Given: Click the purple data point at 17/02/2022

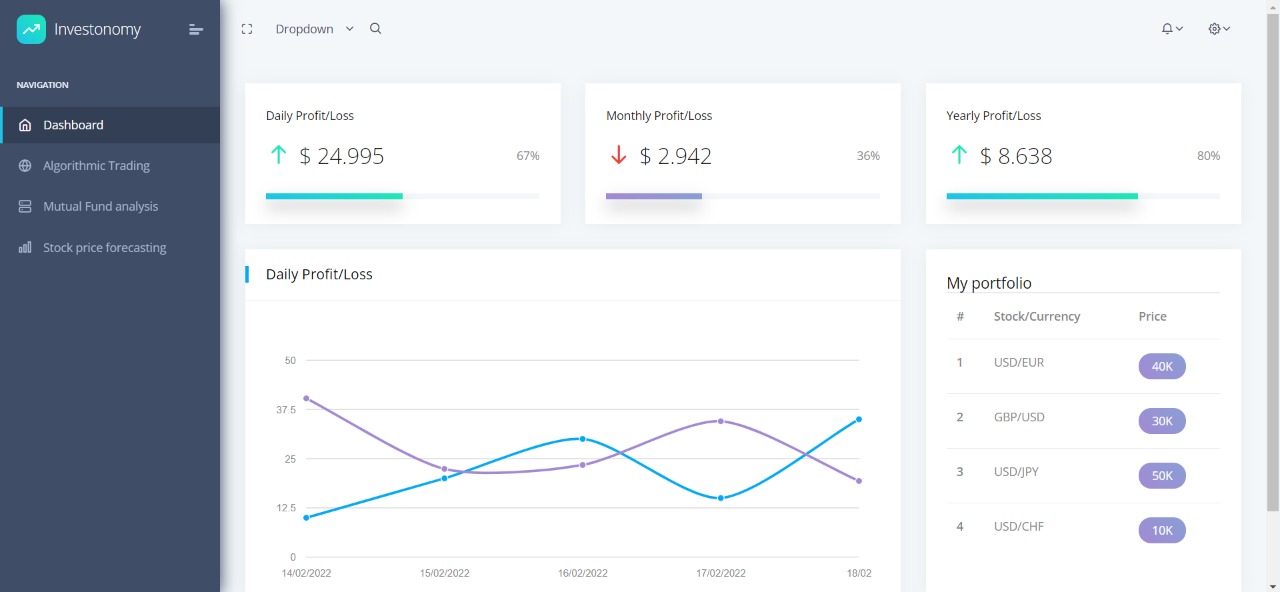Looking at the screenshot, I should tap(721, 421).
